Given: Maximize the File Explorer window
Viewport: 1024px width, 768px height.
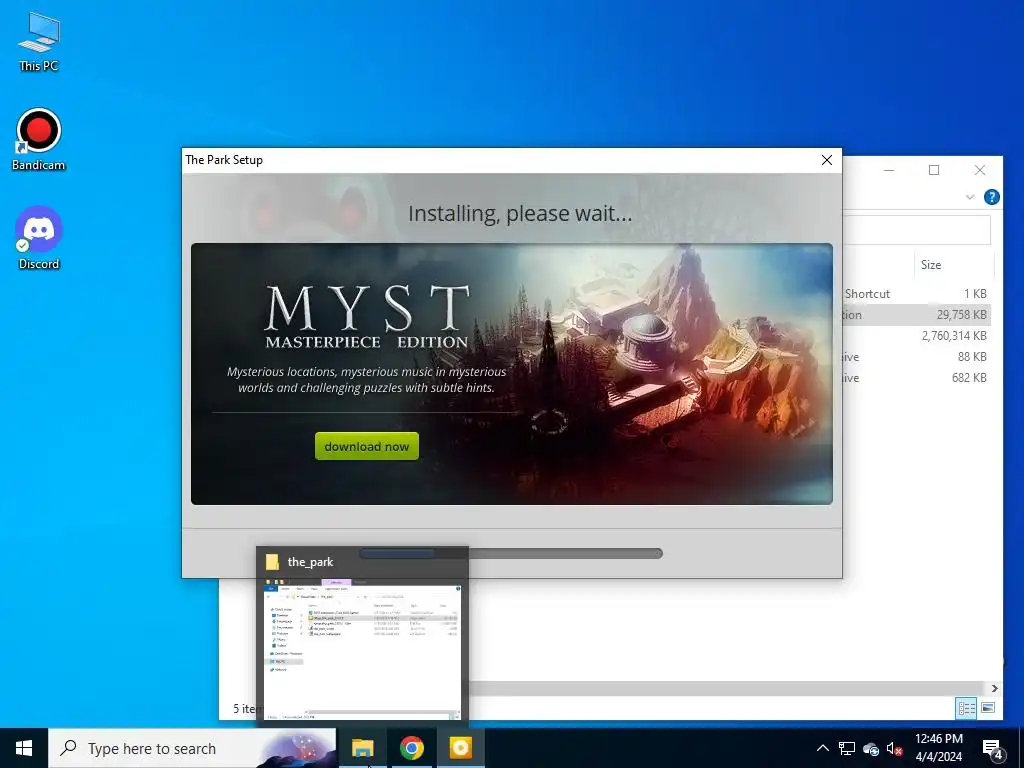Looking at the screenshot, I should pyautogui.click(x=934, y=170).
